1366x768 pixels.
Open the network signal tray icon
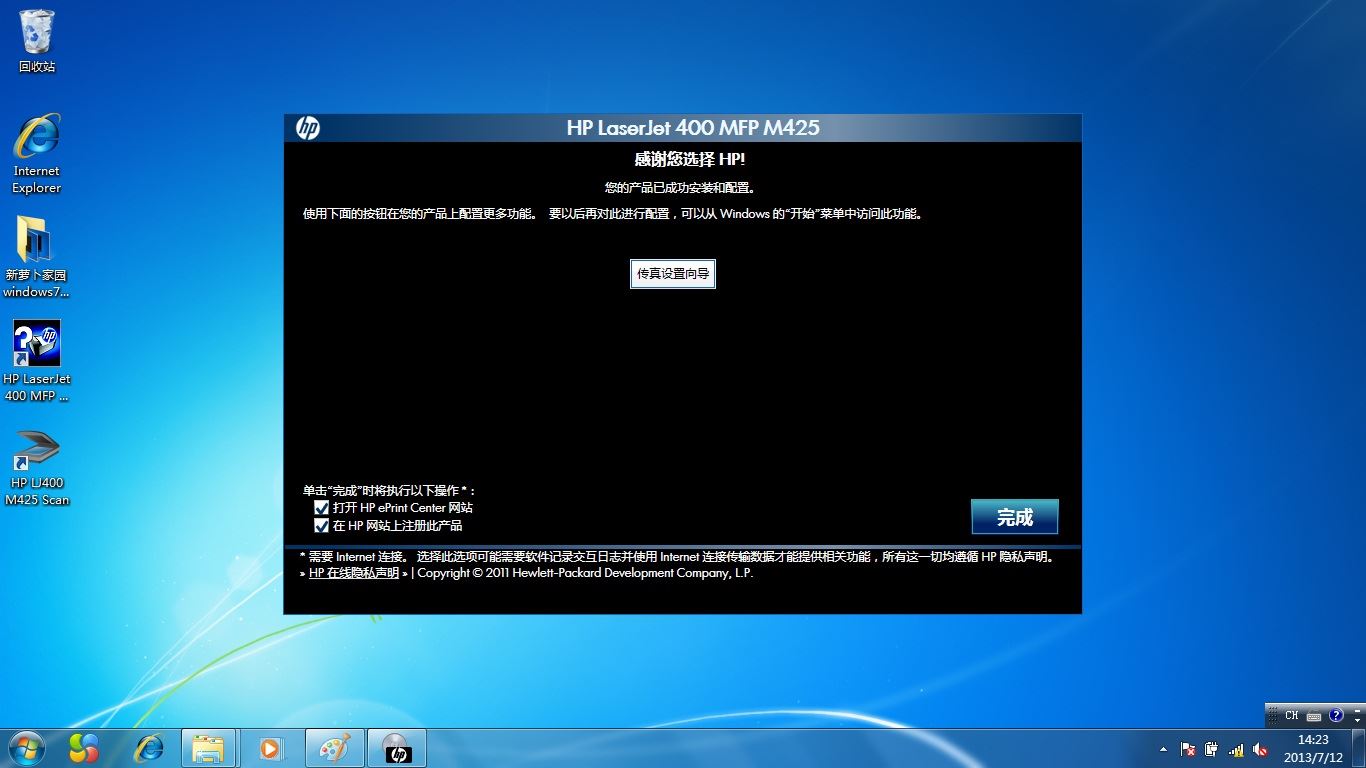click(1236, 749)
